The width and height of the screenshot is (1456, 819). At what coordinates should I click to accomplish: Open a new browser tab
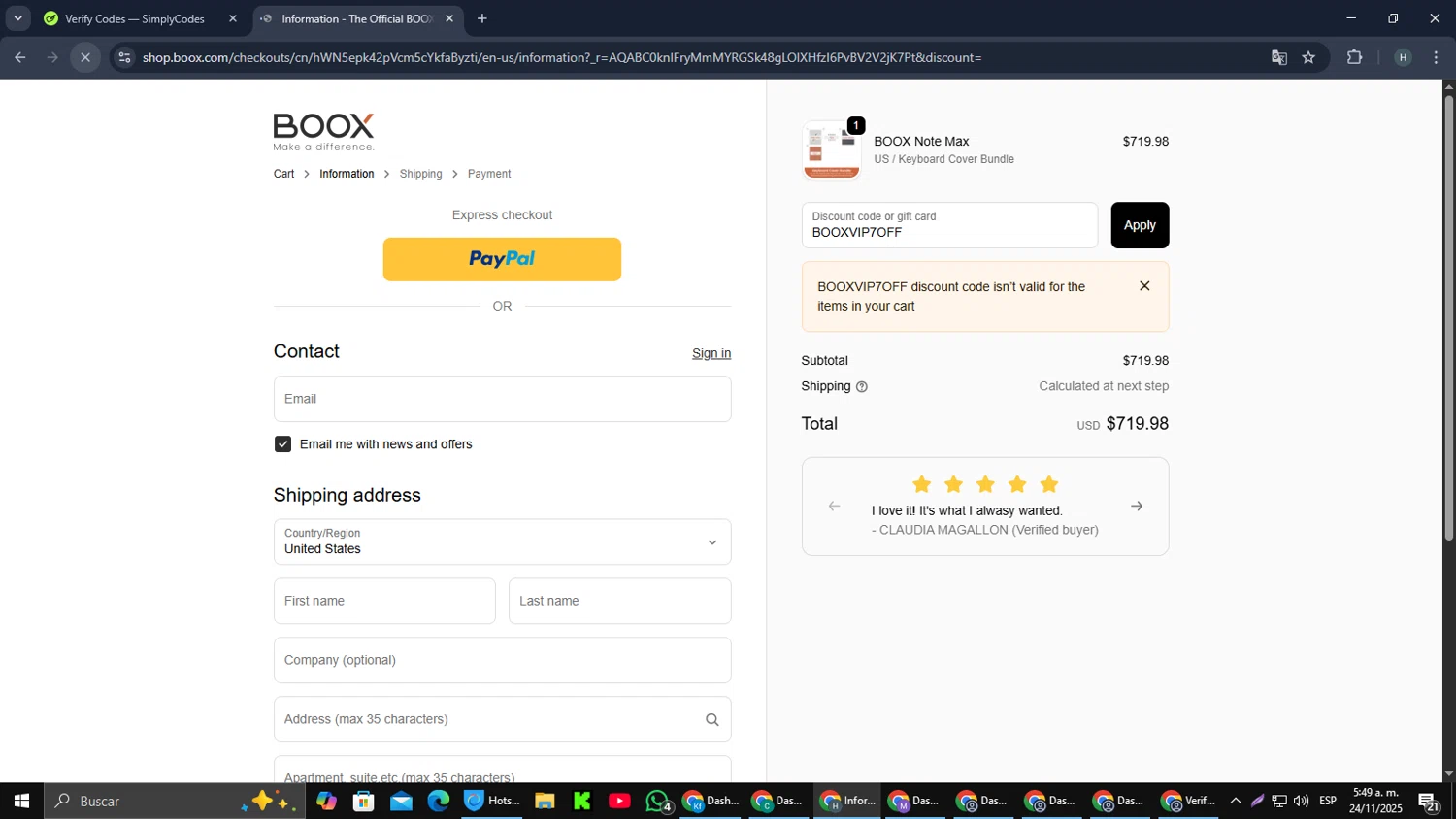point(482,18)
